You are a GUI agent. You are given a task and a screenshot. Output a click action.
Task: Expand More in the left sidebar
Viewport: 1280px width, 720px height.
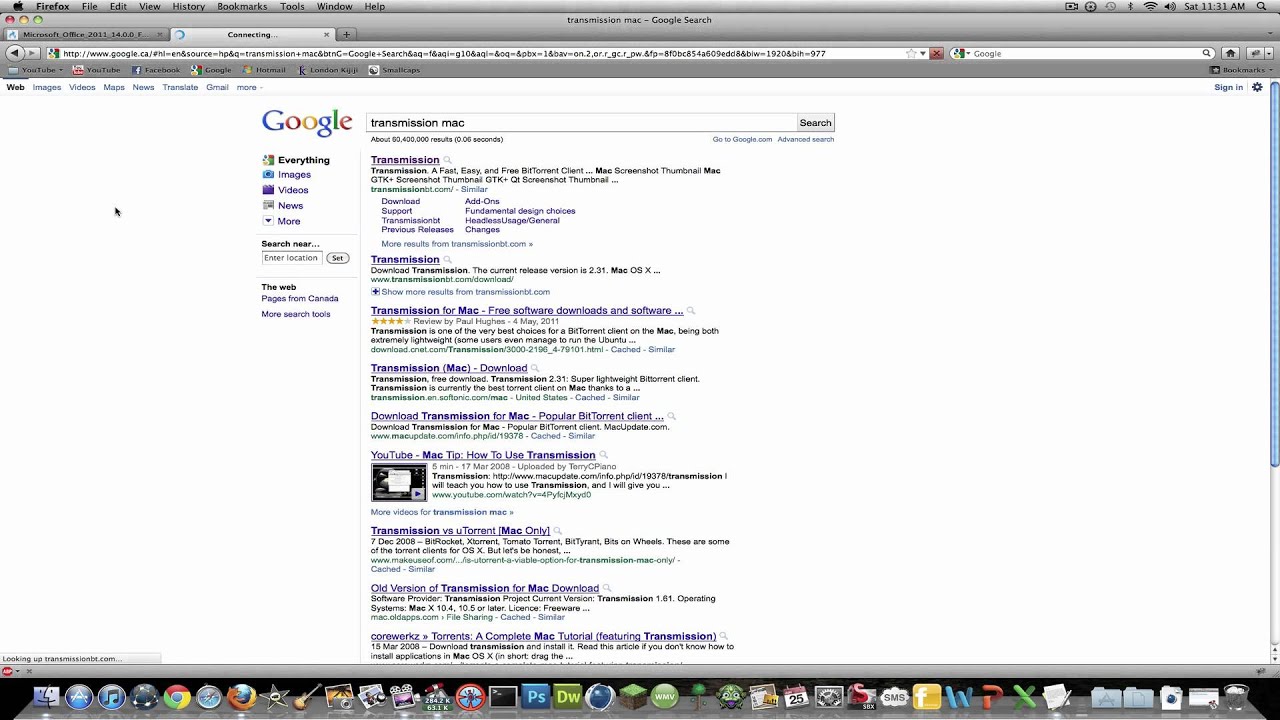coord(289,221)
